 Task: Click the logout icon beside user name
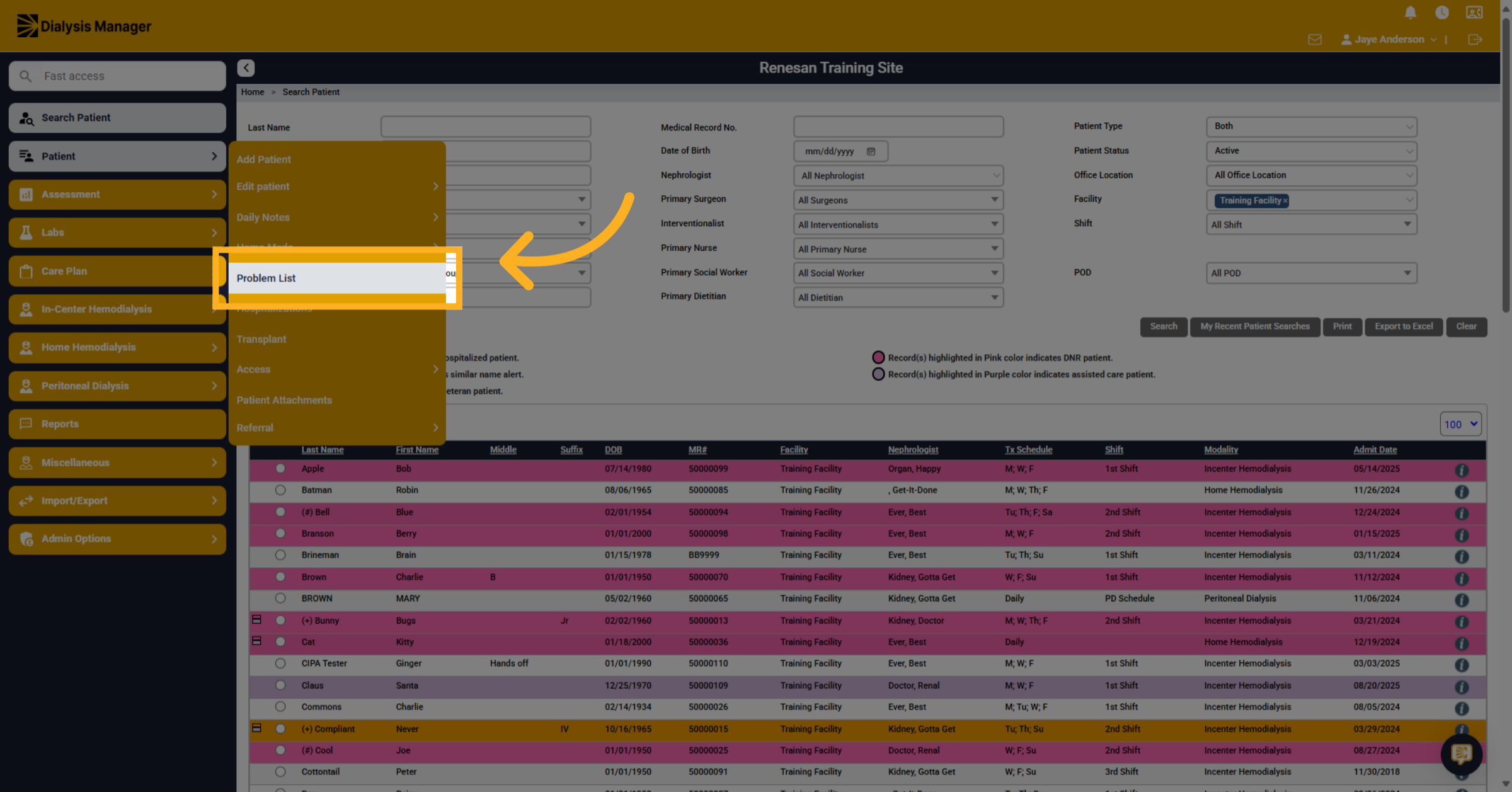click(1475, 40)
